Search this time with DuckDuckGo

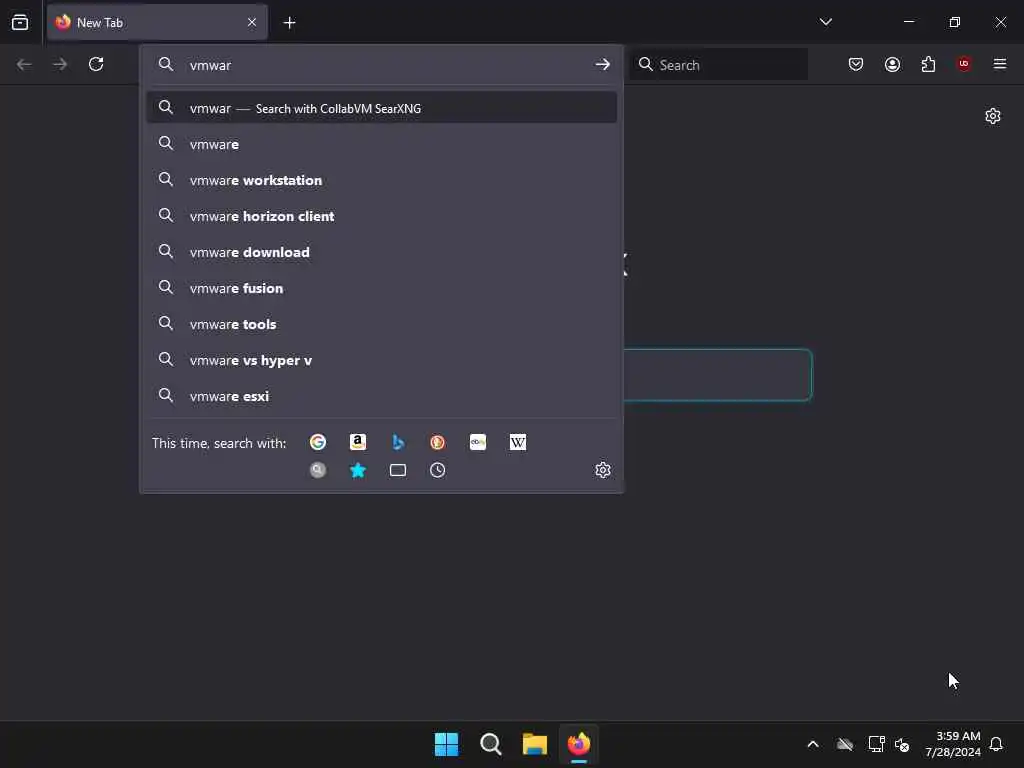[x=438, y=442]
